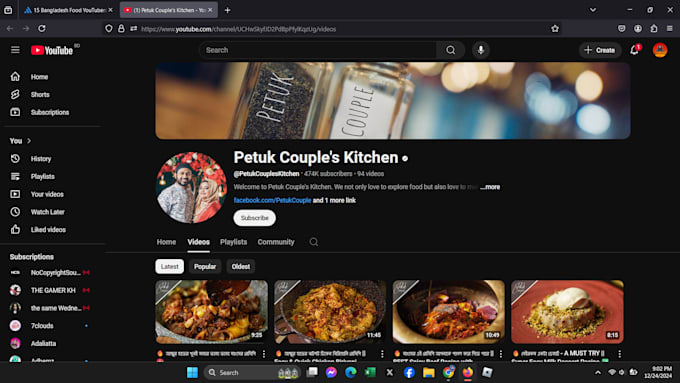Image resolution: width=680 pixels, height=383 pixels.
Task: Open the Community tab
Action: click(276, 242)
